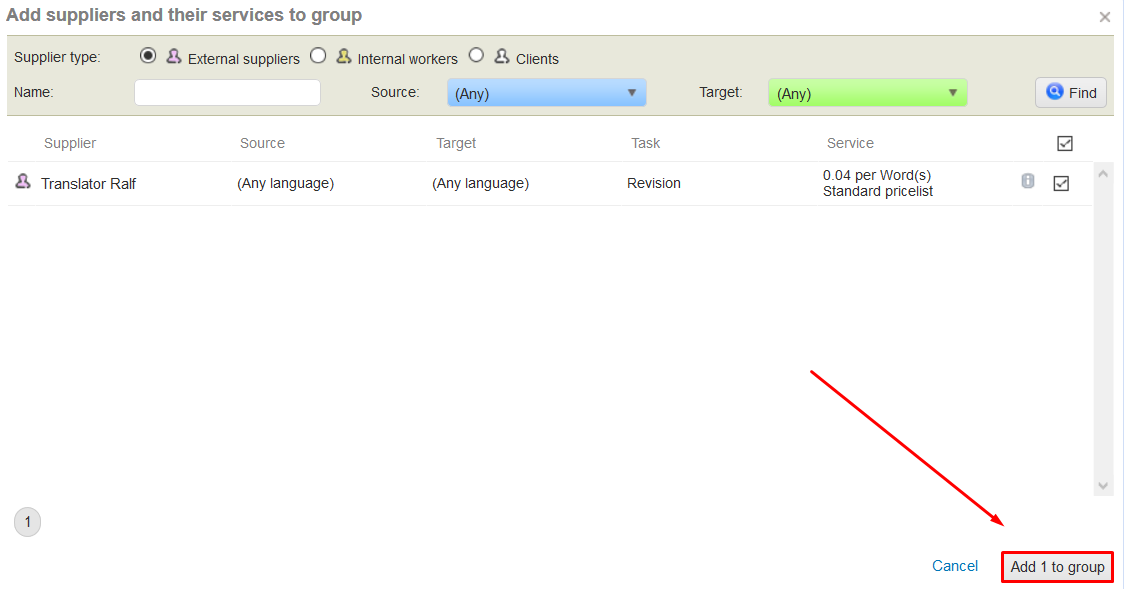Toggle the select-all checkbox in header

tap(1065, 144)
